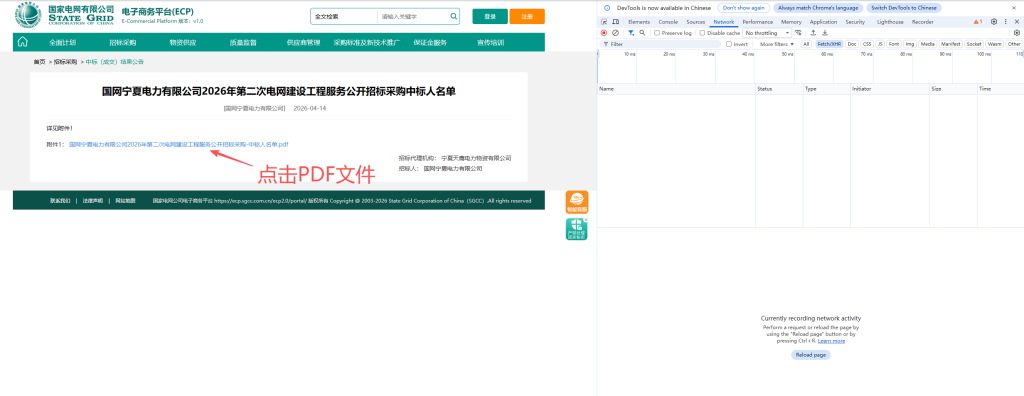Screen dimensions: 1024x396
Task: Sort by the Status column header
Action: [x=779, y=89]
